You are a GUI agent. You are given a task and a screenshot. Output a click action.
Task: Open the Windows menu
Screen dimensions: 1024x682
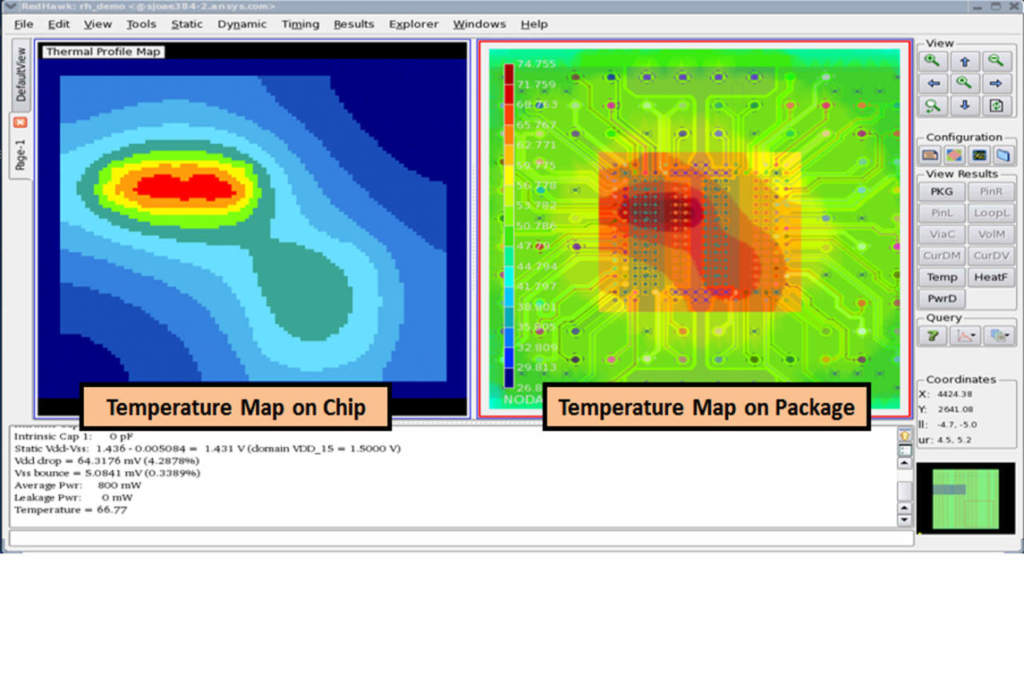pyautogui.click(x=479, y=24)
